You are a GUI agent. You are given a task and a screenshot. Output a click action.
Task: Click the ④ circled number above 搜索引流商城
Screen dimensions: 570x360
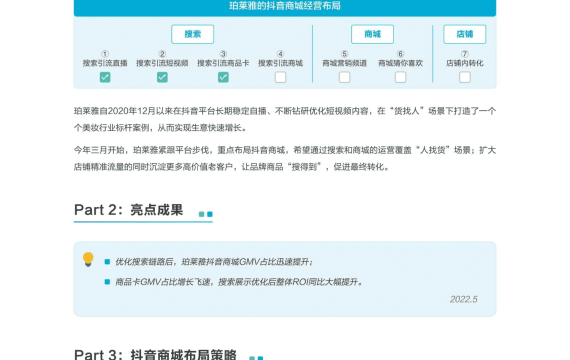tap(280, 54)
